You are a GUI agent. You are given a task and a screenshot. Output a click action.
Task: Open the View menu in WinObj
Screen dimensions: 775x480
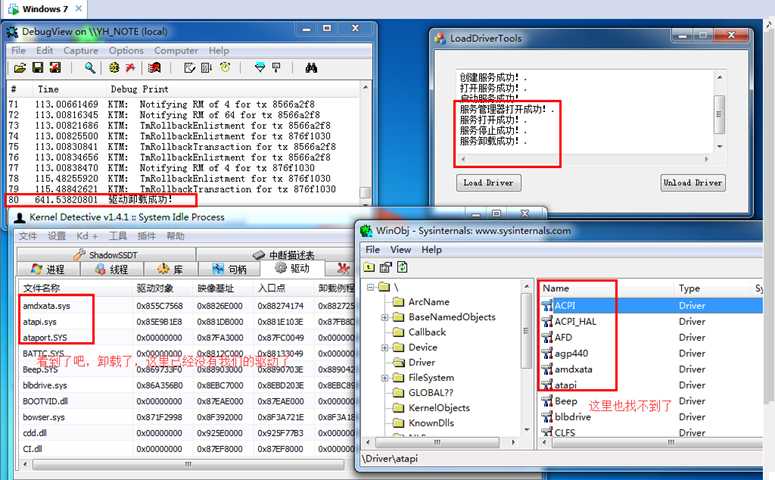400,250
